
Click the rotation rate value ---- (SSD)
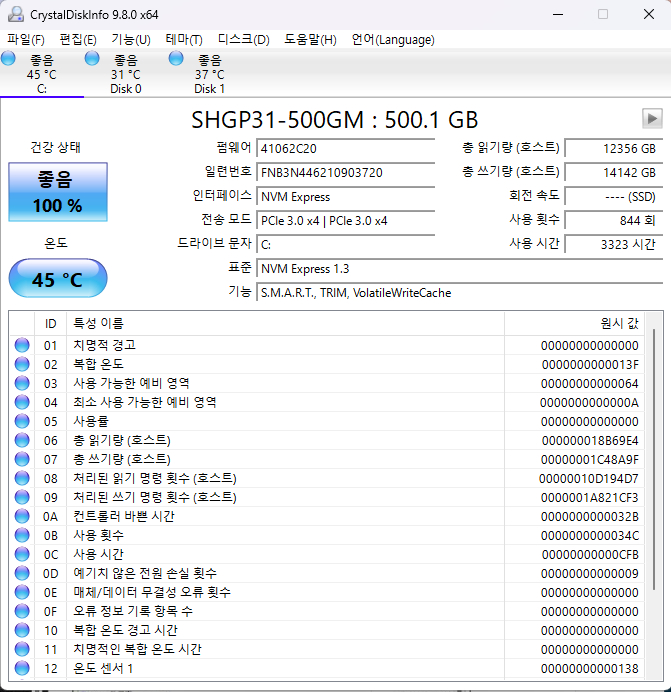click(x=614, y=196)
